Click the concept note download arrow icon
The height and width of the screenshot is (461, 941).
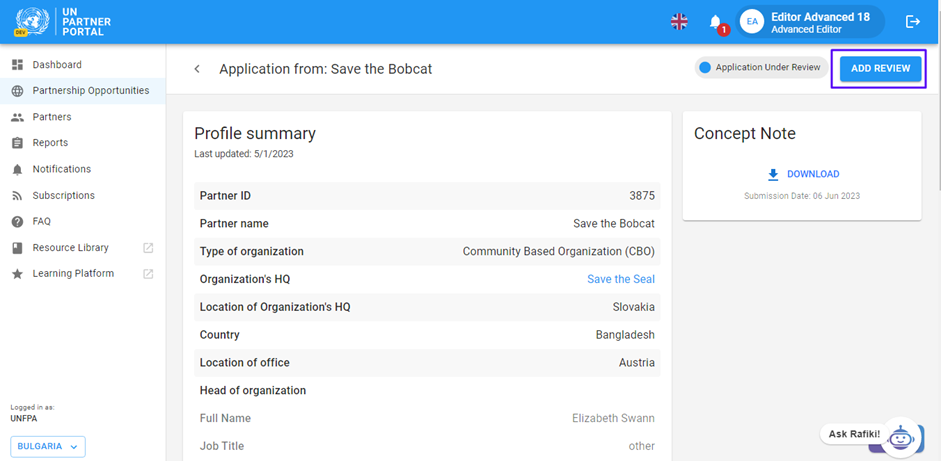773,174
